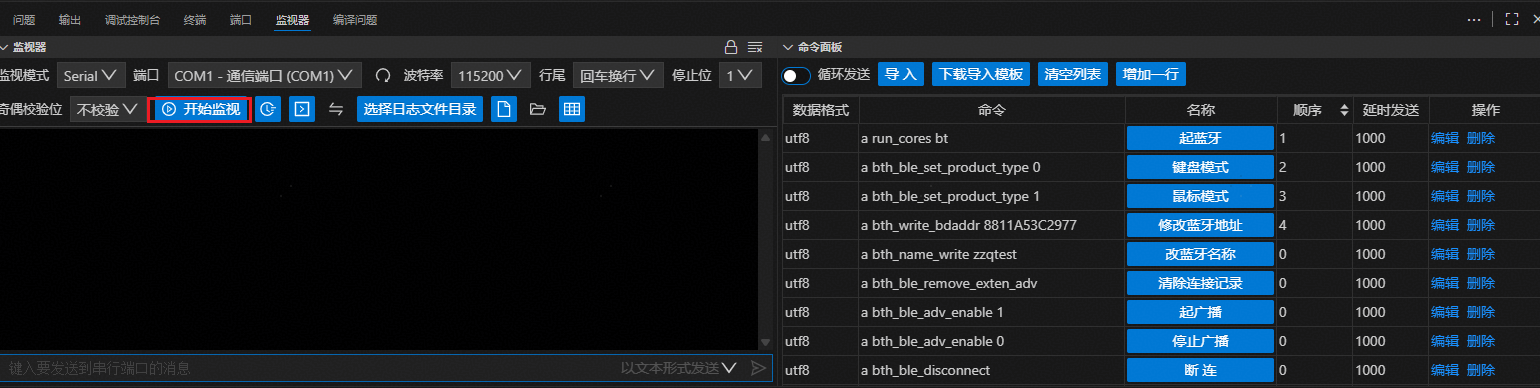Clear the monitor output with the clear-lines icon
The image size is (1540, 388).
[755, 47]
